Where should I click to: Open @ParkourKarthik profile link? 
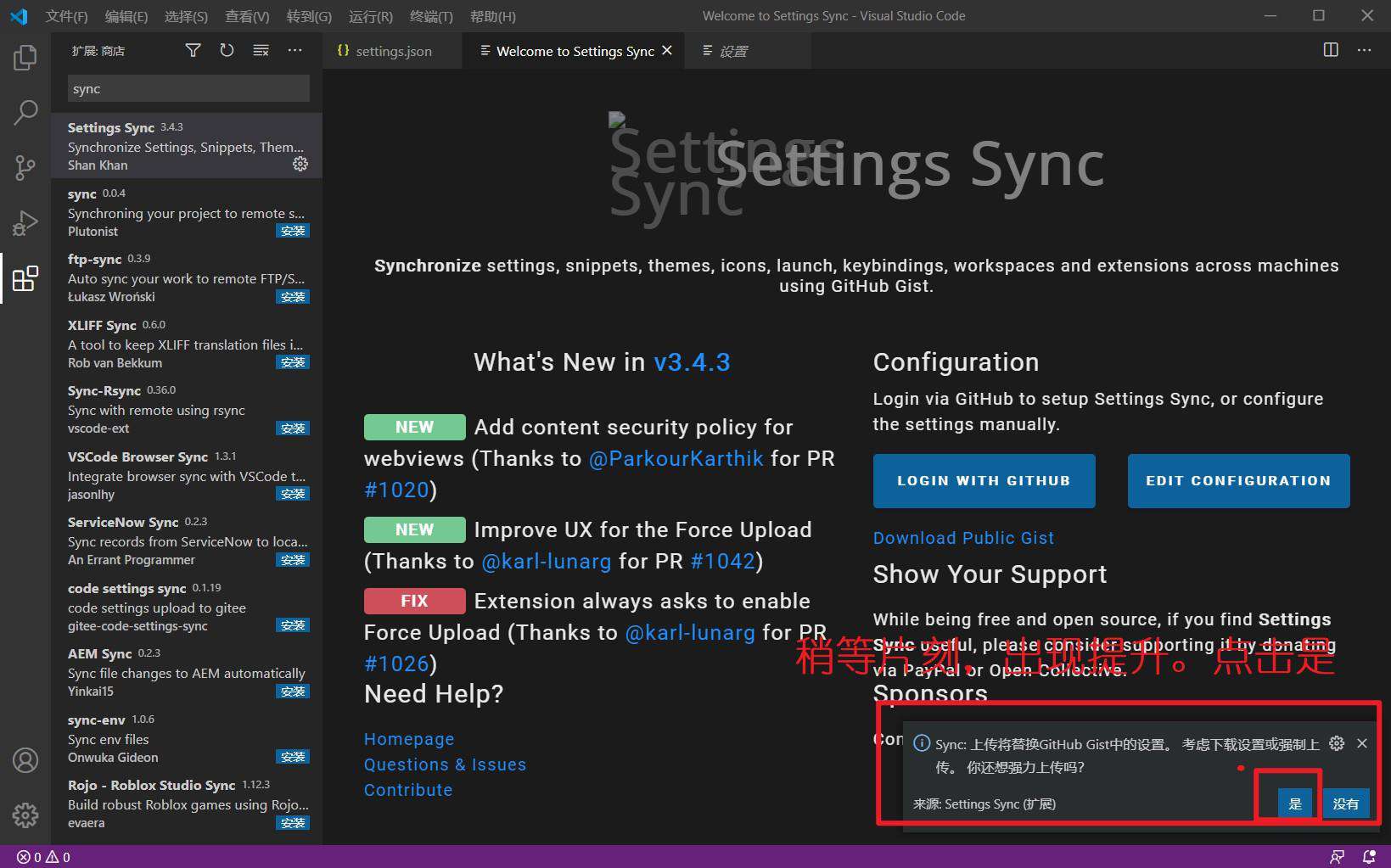[x=676, y=458]
